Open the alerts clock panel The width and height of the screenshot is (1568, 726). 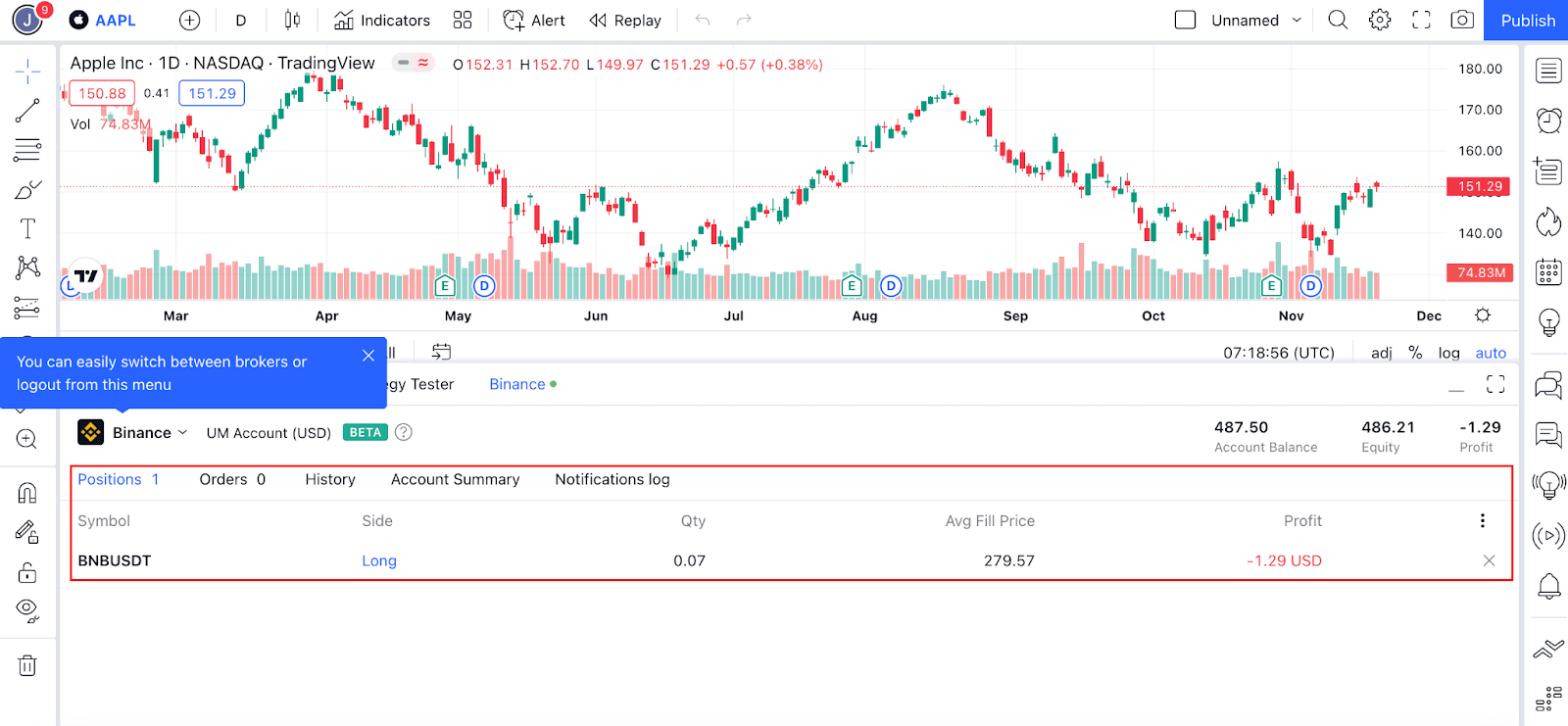[1548, 121]
